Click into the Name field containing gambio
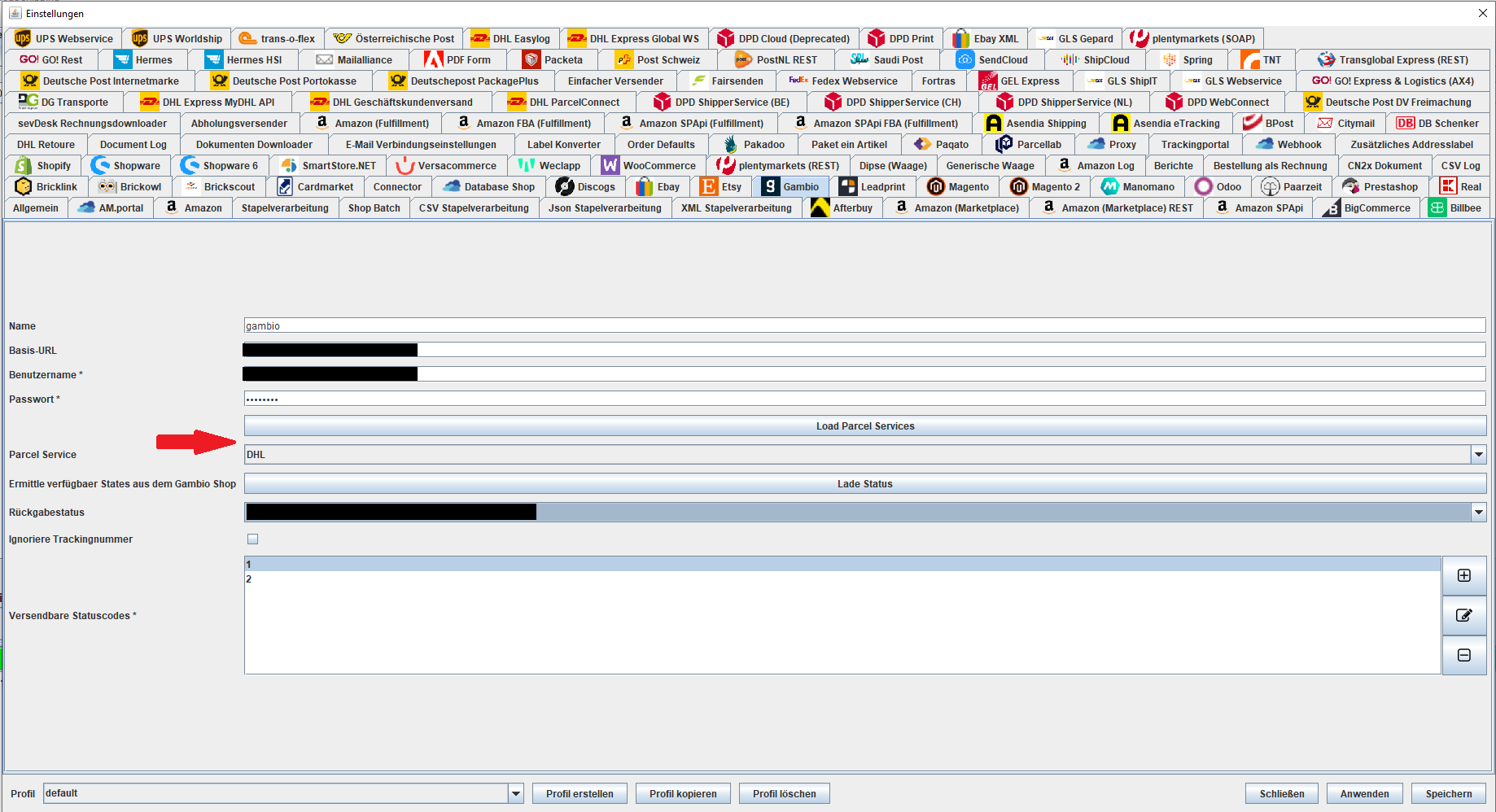This screenshot has height=812, width=1496. pyautogui.click(x=864, y=325)
